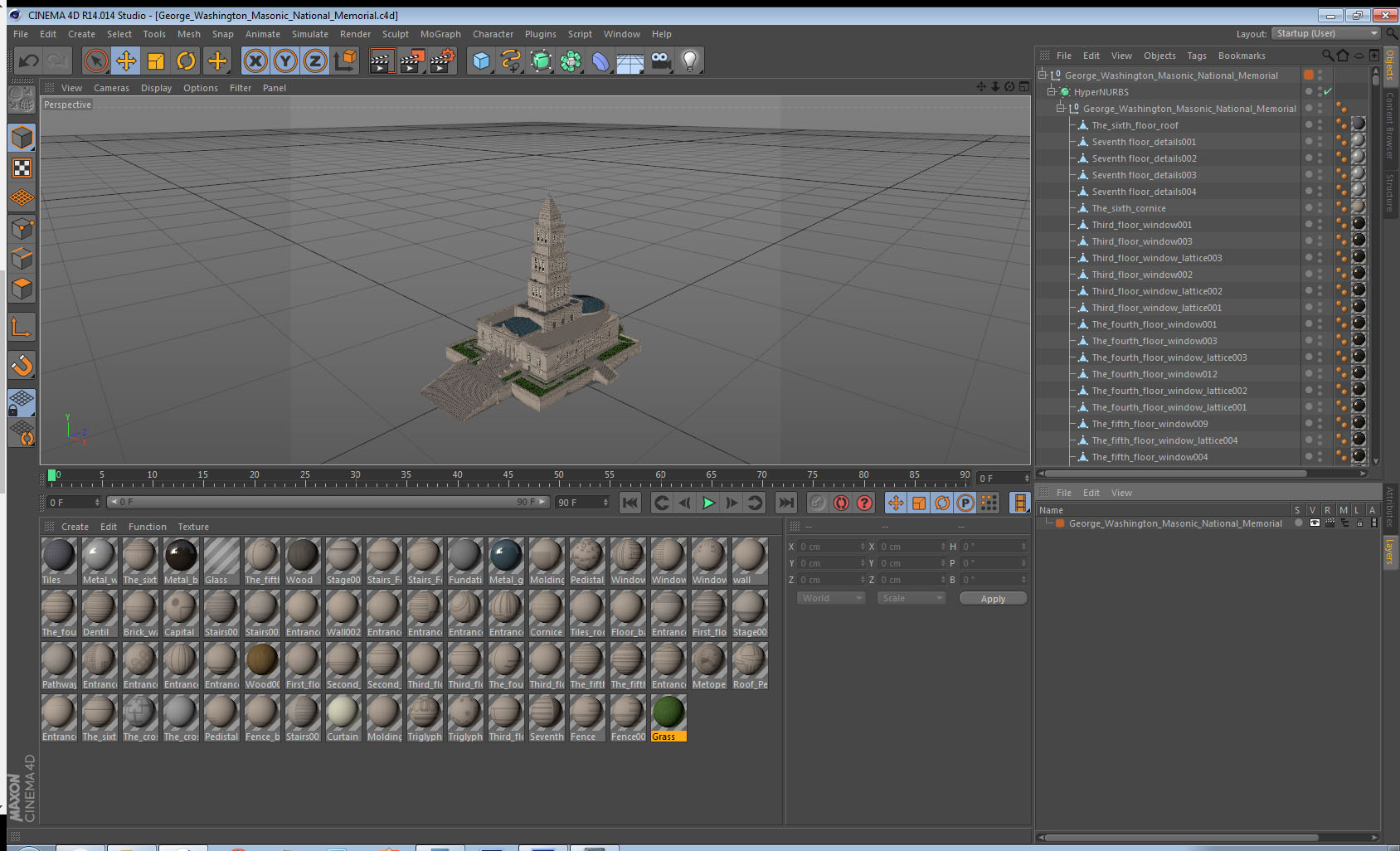
Task: Select the Glass material swatch
Action: point(221,562)
